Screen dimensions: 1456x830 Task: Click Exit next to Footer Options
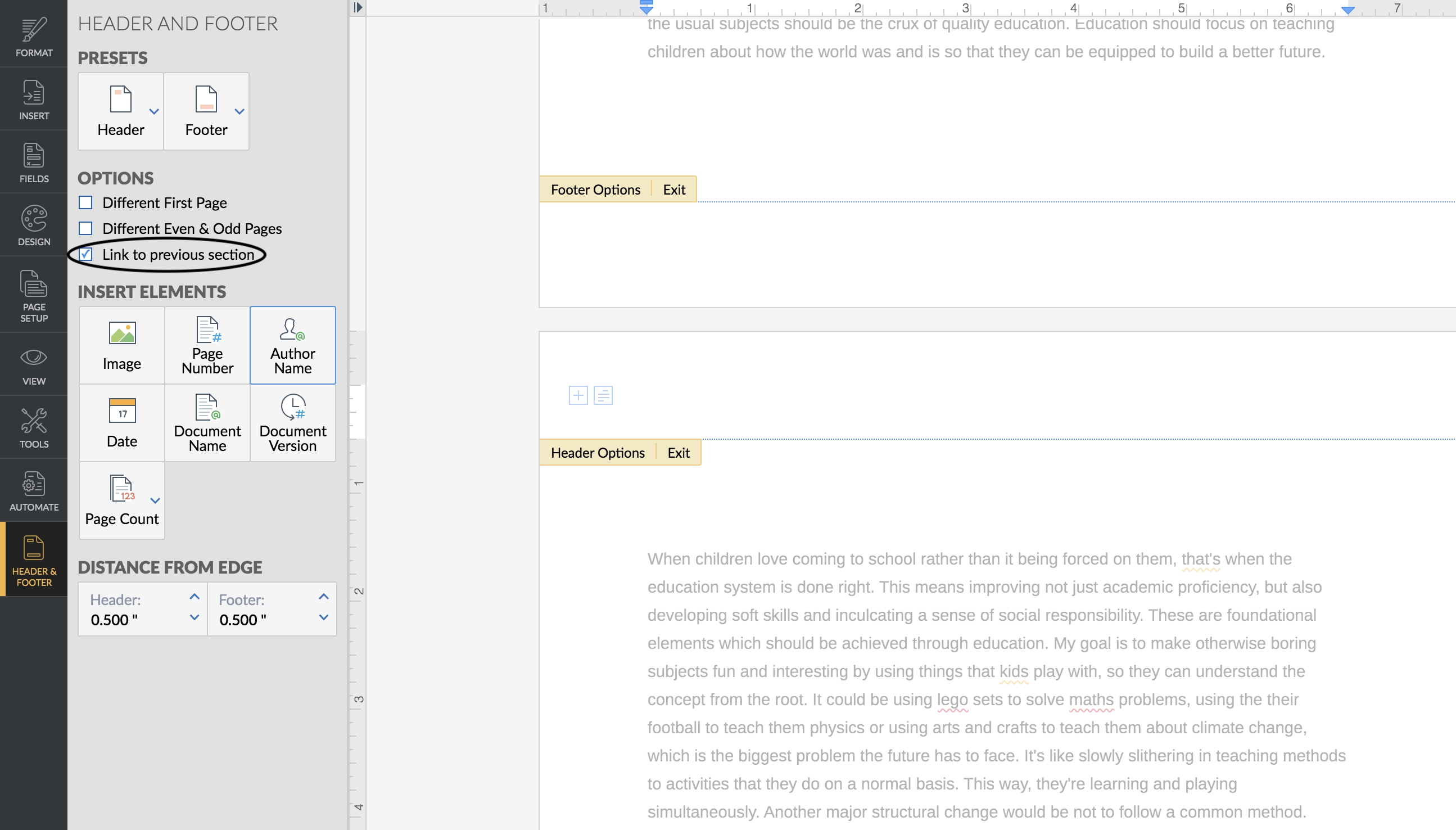pos(673,190)
